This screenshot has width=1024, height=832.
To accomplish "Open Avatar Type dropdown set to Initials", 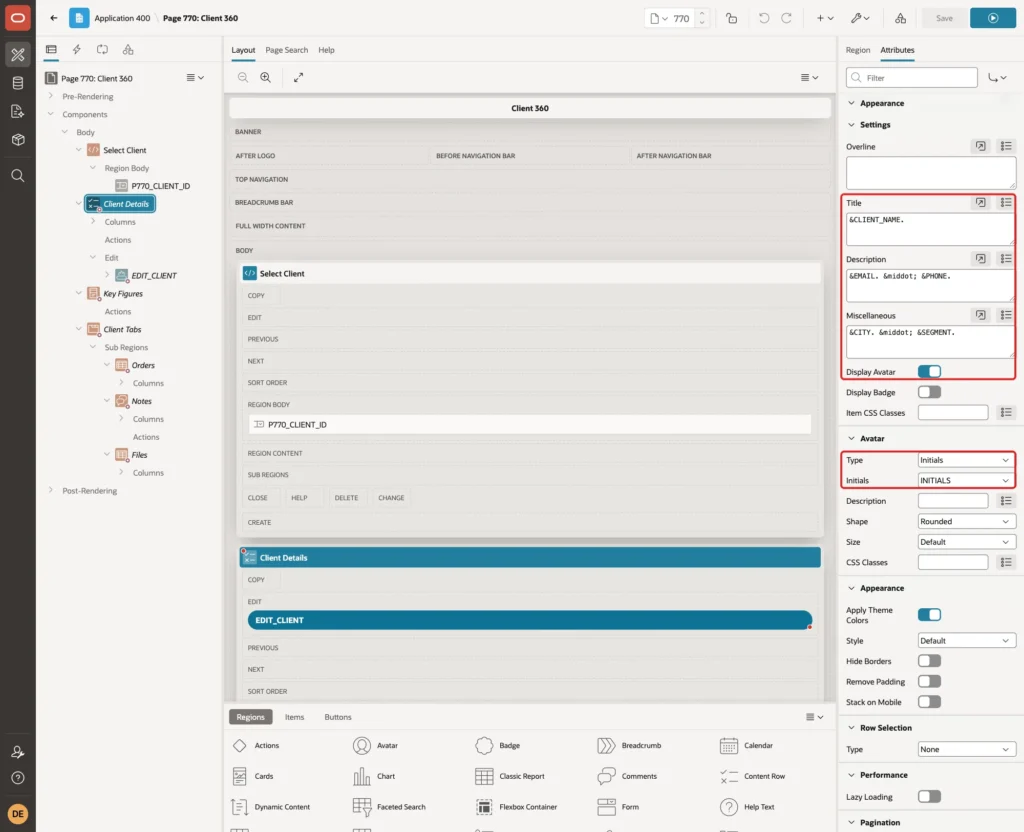I will [x=966, y=460].
